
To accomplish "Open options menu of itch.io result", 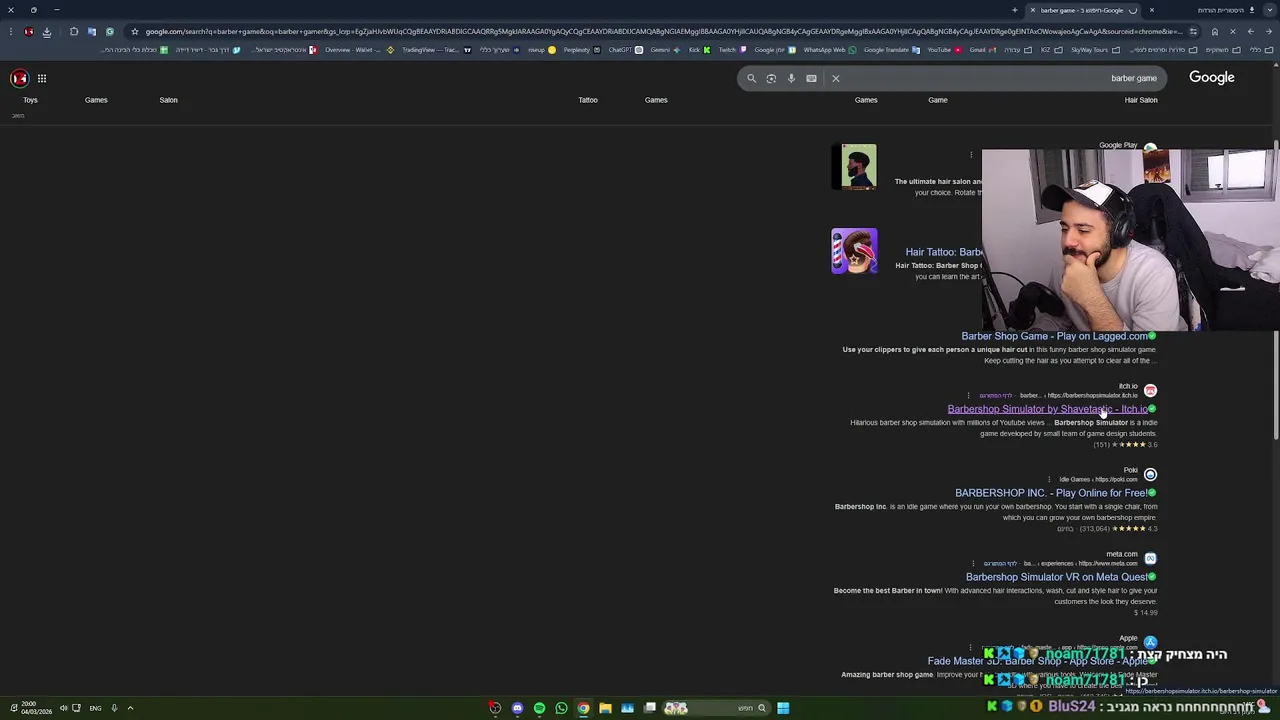I will 968,395.
